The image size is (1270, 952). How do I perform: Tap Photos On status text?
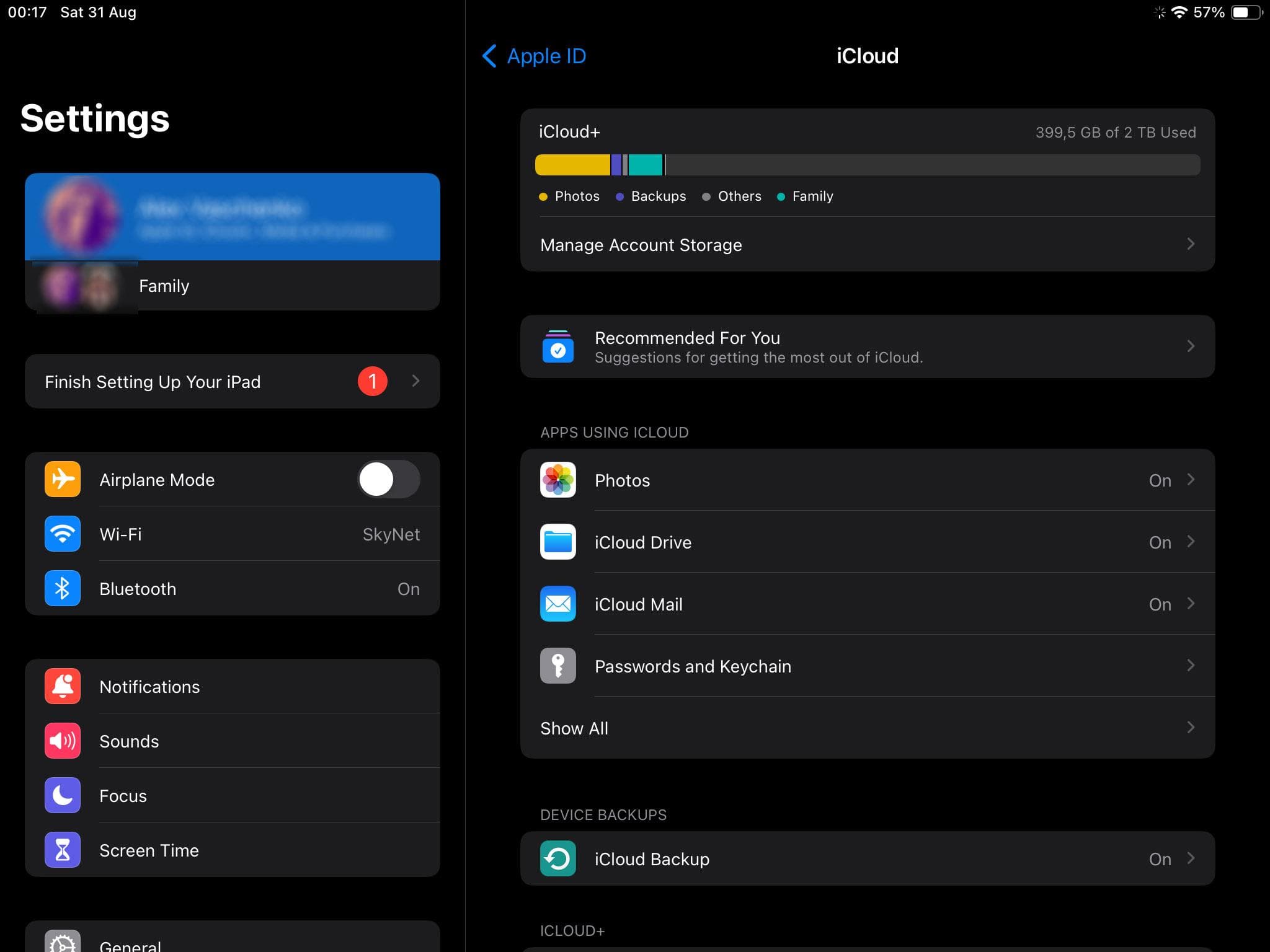pos(1160,480)
